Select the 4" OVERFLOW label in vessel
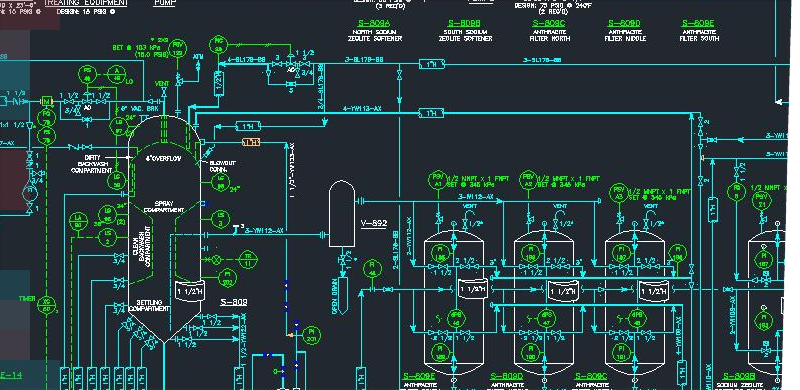800x390 pixels. (163, 159)
